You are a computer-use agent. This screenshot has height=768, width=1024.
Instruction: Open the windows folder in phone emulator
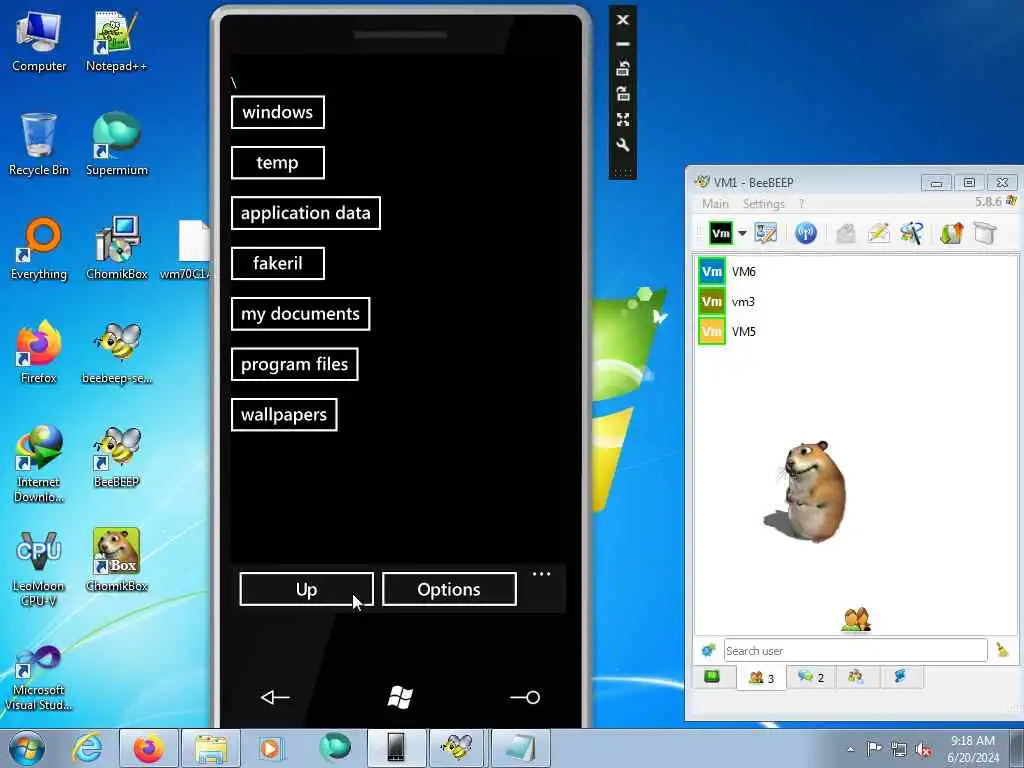278,112
